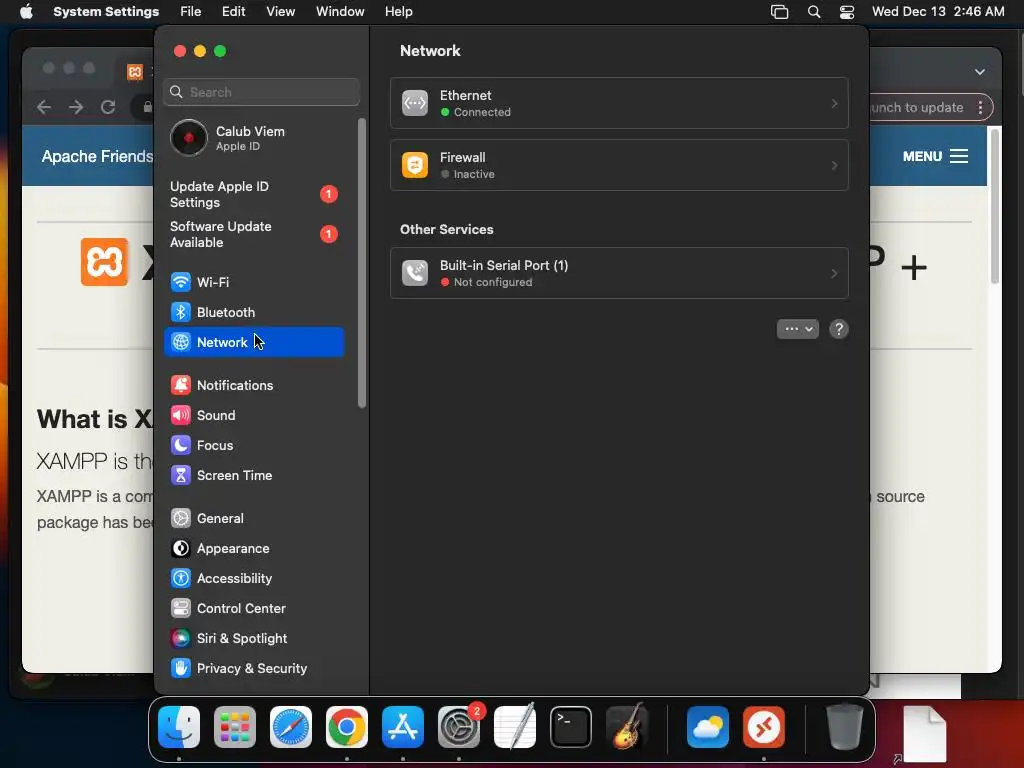This screenshot has width=1024, height=768.
Task: Open Safari from the Dock
Action: click(x=291, y=727)
